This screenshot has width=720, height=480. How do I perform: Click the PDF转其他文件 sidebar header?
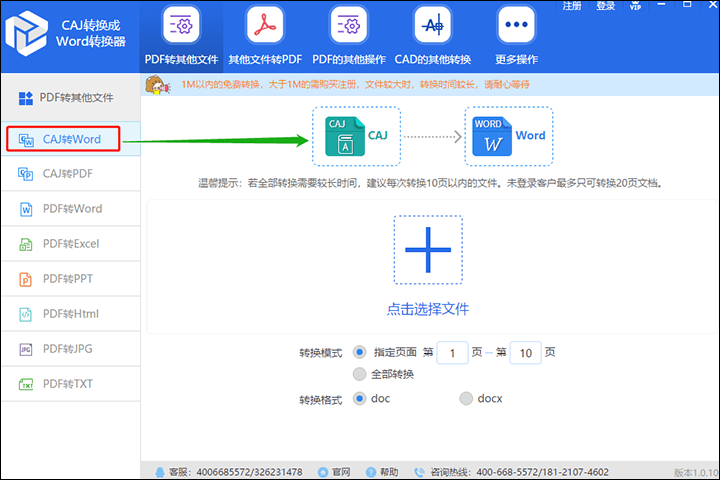[71, 97]
